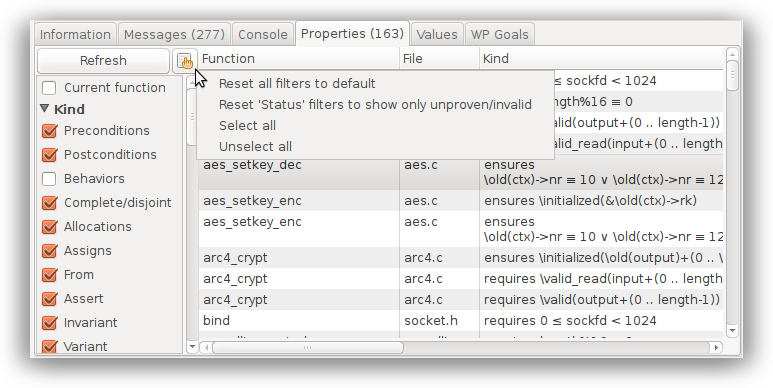This screenshot has width=773, height=388.
Task: Select the Unselect all menu entry
Action: [x=255, y=146]
